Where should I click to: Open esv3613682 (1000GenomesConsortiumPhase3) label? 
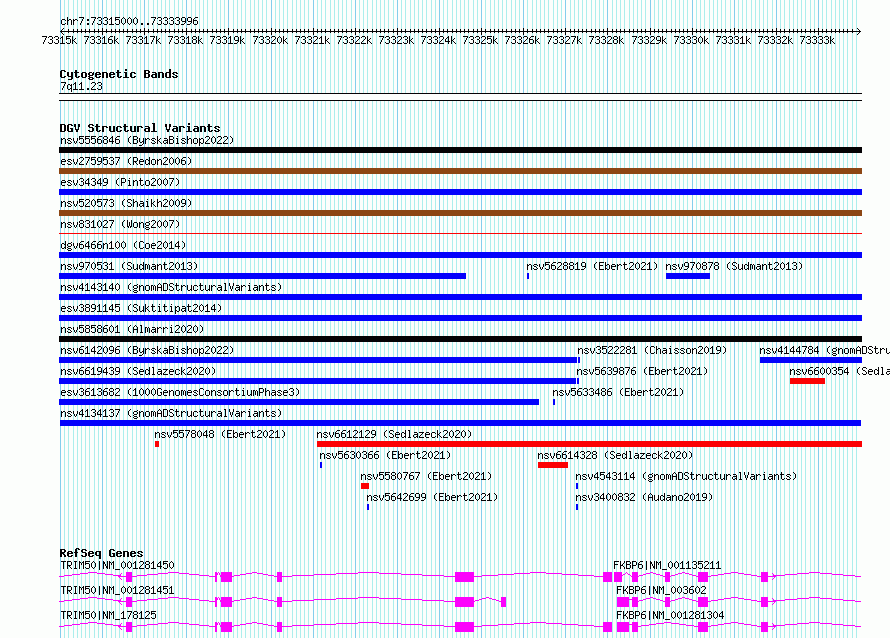point(180,392)
